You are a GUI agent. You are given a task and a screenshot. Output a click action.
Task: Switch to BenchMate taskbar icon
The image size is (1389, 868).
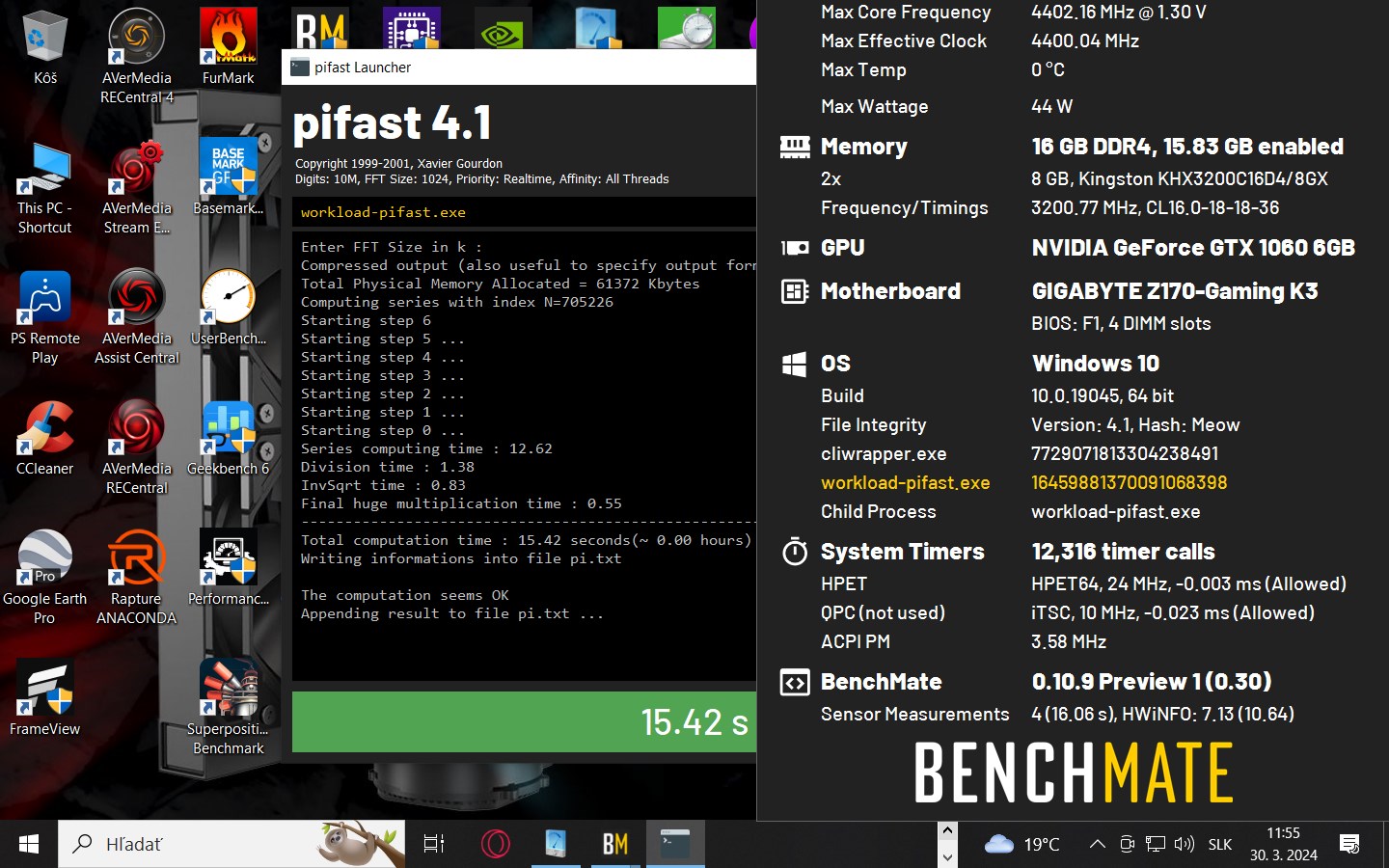pos(615,844)
